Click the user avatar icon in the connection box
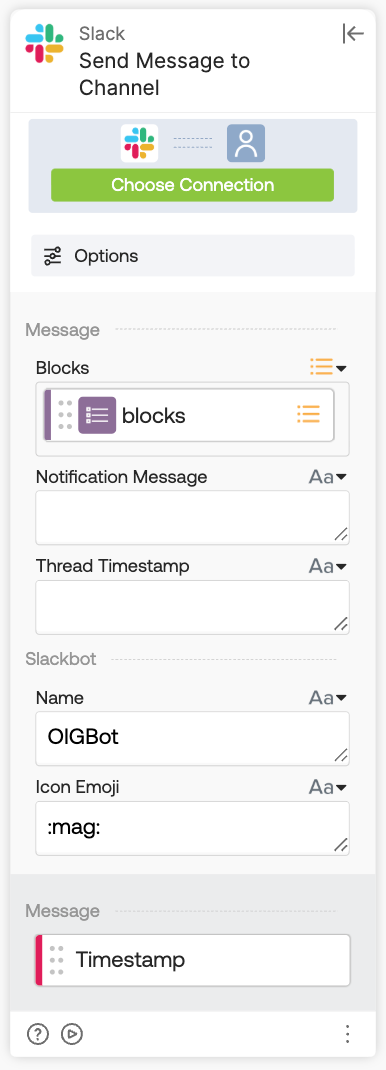Image resolution: width=386 pixels, height=1070 pixels. [246, 143]
